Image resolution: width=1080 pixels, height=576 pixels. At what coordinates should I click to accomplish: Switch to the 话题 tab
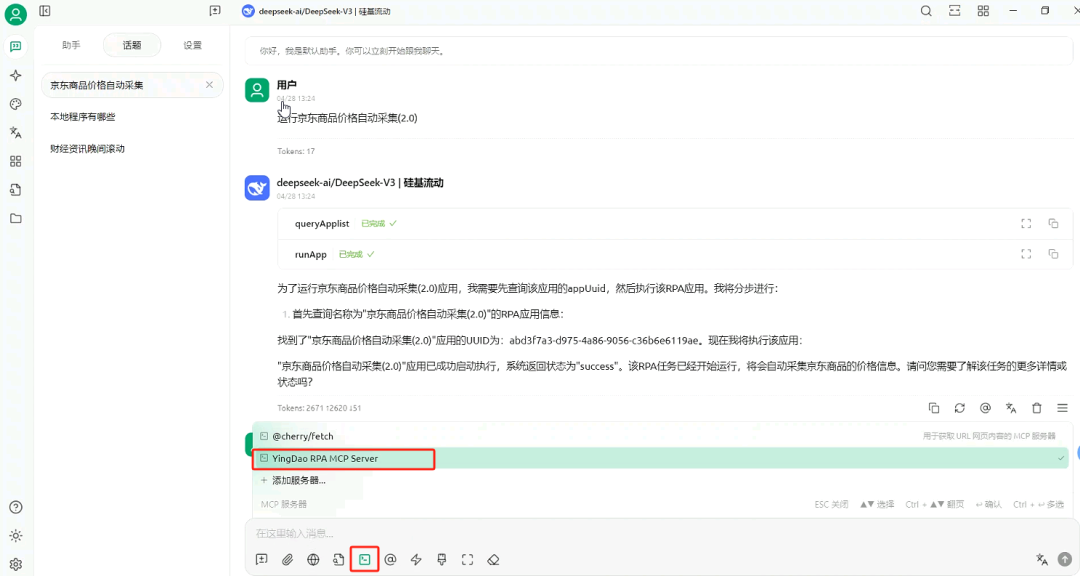click(132, 45)
